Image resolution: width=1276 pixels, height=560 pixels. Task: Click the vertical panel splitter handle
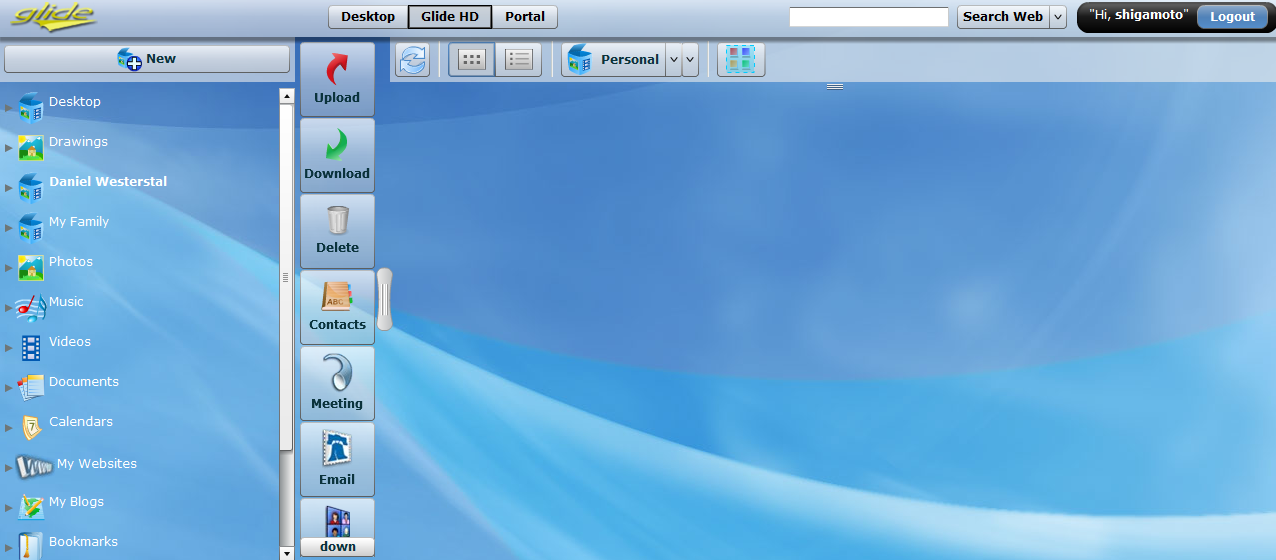coord(384,299)
